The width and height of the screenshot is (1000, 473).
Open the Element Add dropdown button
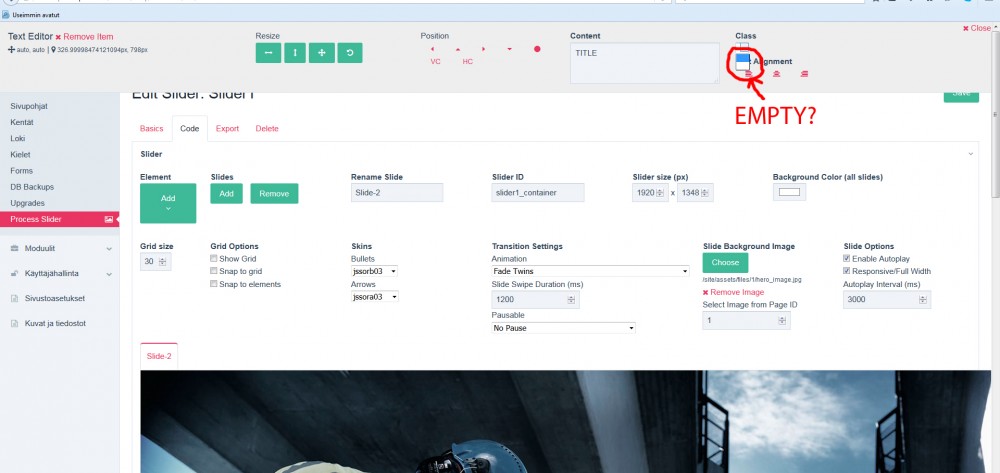pos(168,203)
